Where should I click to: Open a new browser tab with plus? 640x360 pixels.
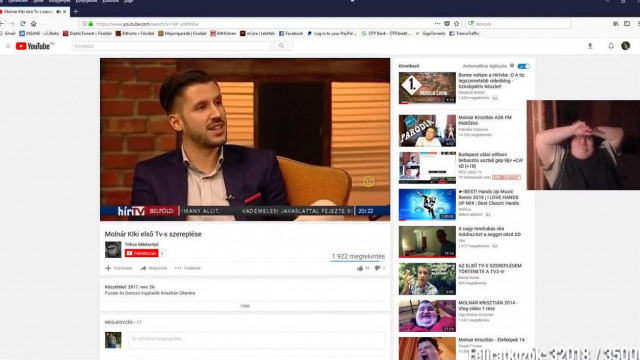[x=76, y=12]
